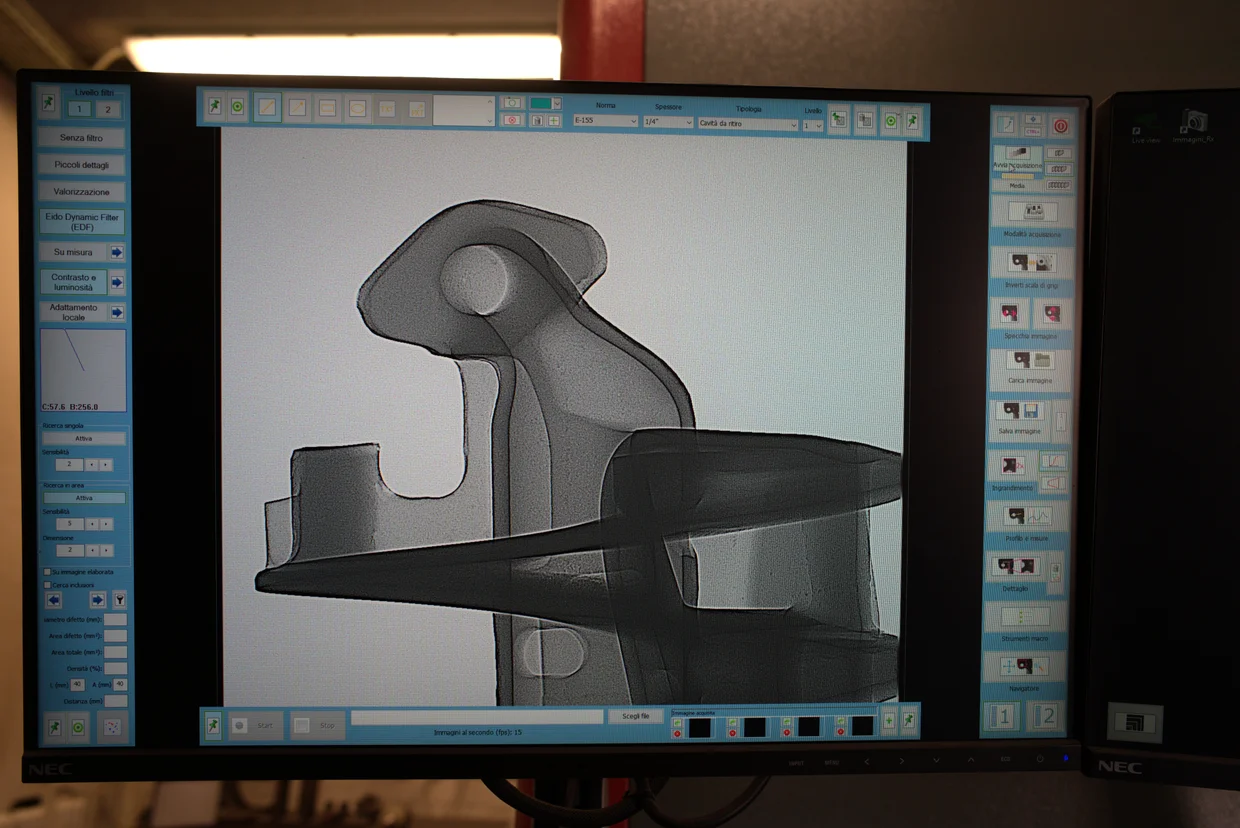The width and height of the screenshot is (1240, 828).
Task: Switch to filter level 2 tab
Action: (107, 110)
